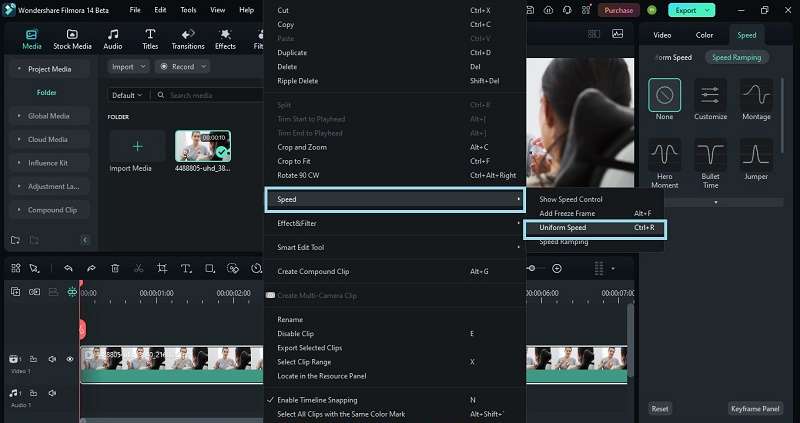
Task: Click the crop tool in timeline toolbar
Action: 162,268
